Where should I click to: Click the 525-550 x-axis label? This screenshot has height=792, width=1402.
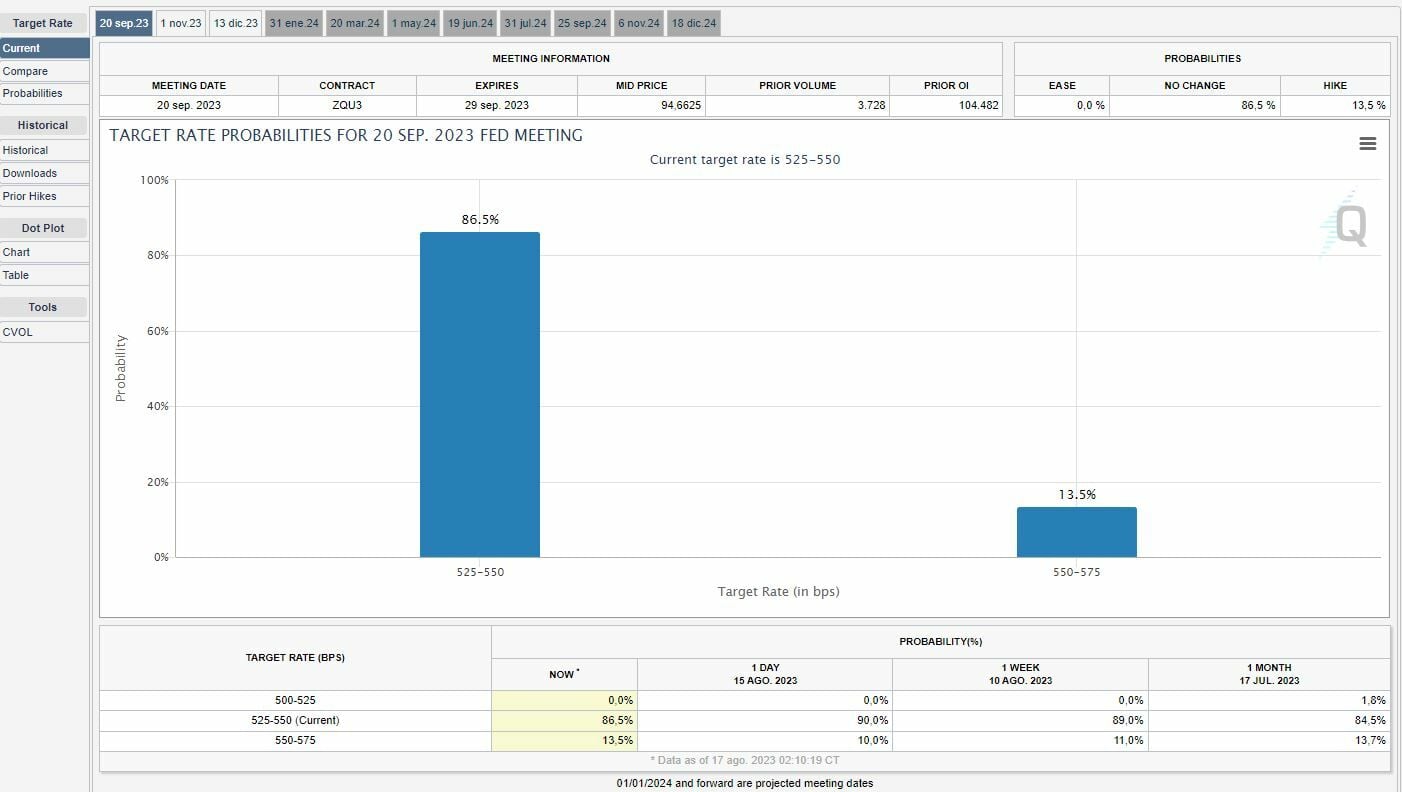(x=480, y=572)
